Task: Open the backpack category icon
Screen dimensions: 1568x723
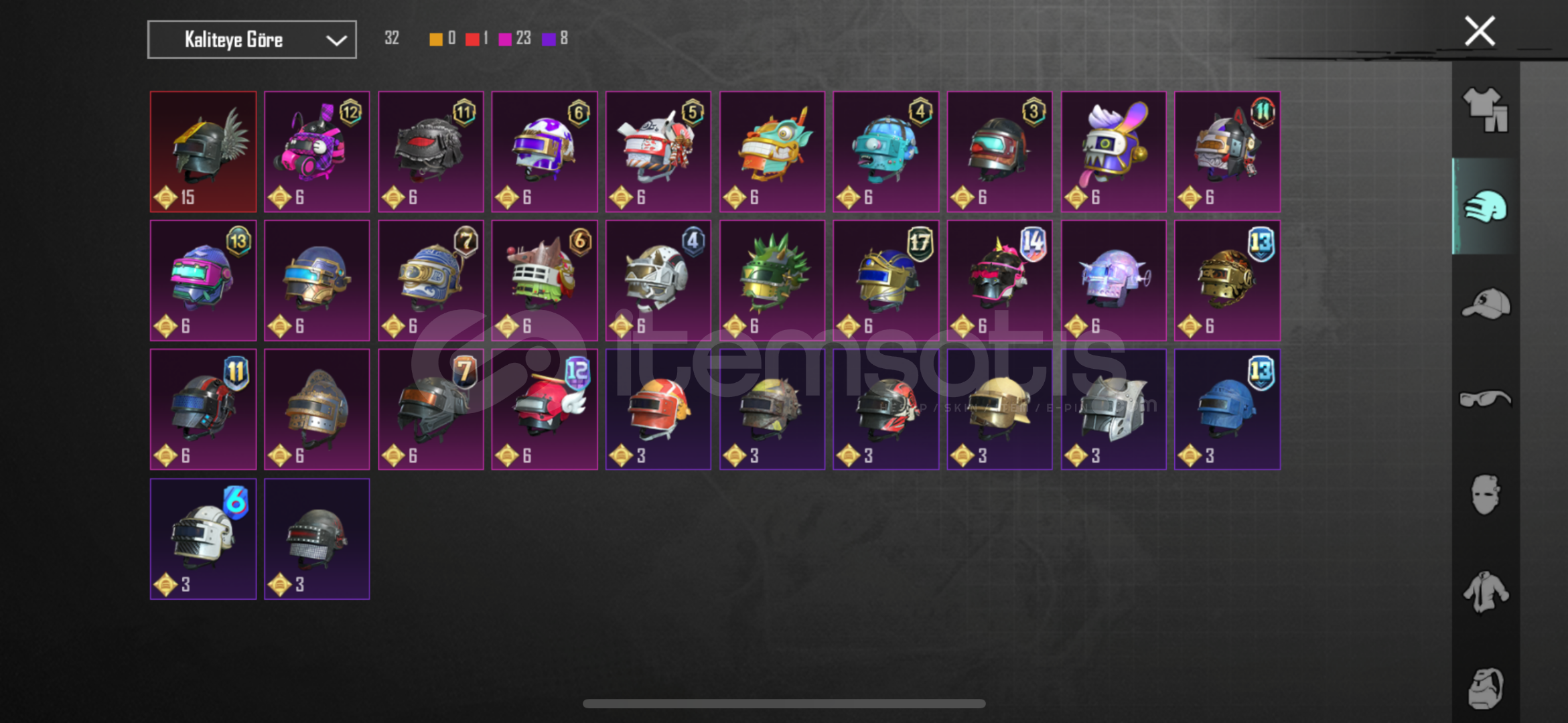Action: pos(1486,688)
